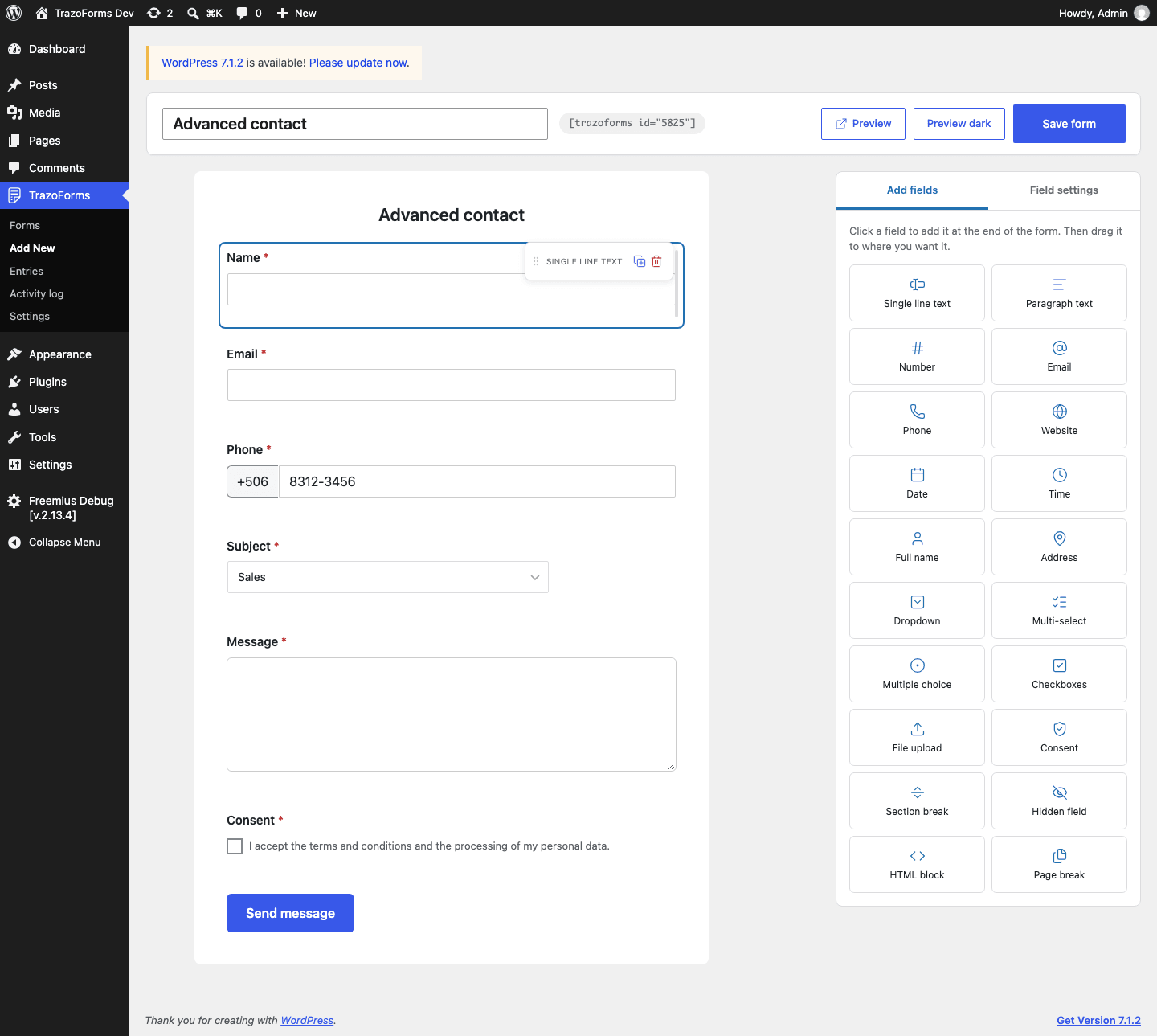The width and height of the screenshot is (1157, 1036).
Task: Add a Section break
Action: (917, 801)
